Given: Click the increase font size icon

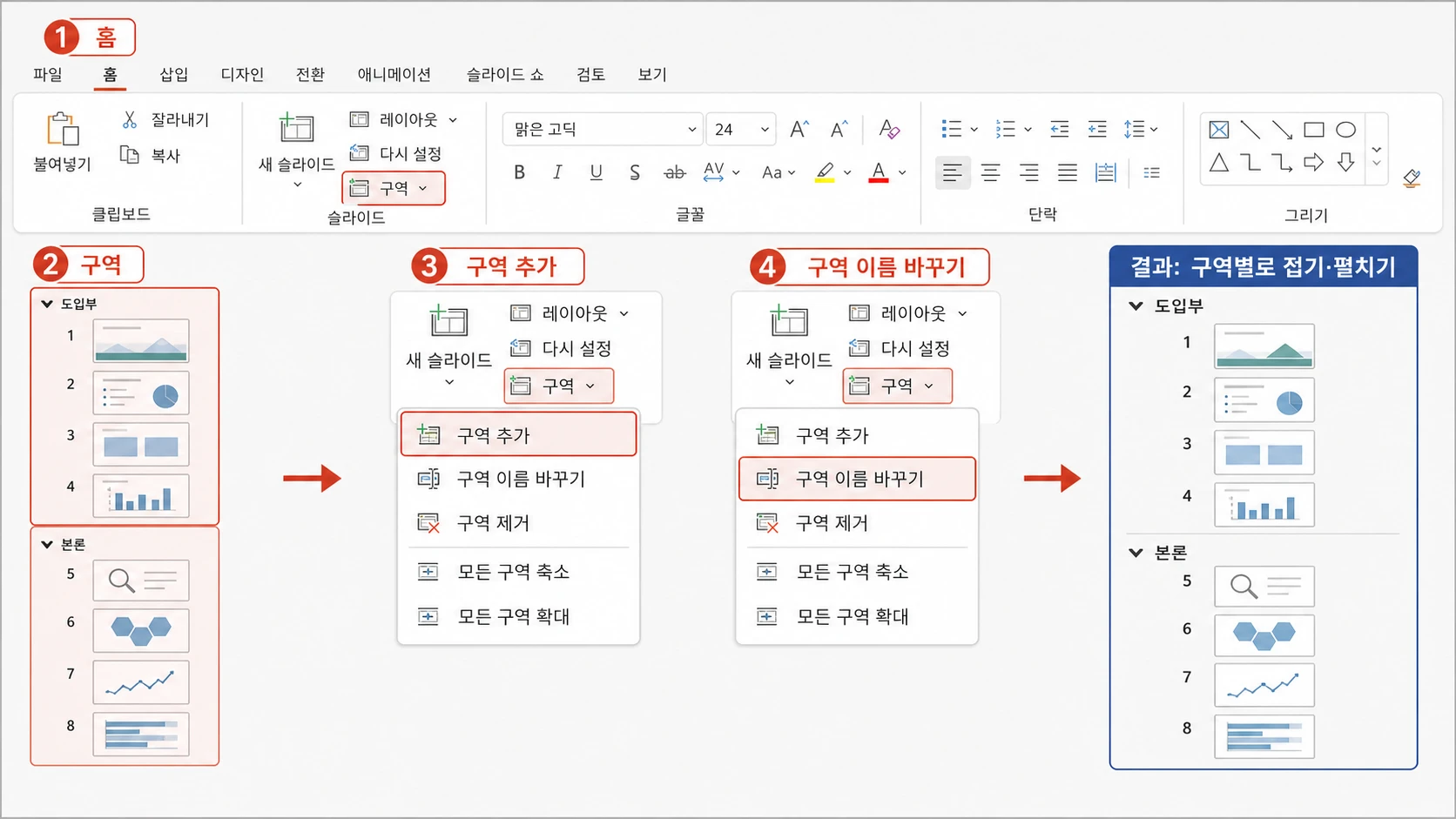Looking at the screenshot, I should click(799, 130).
